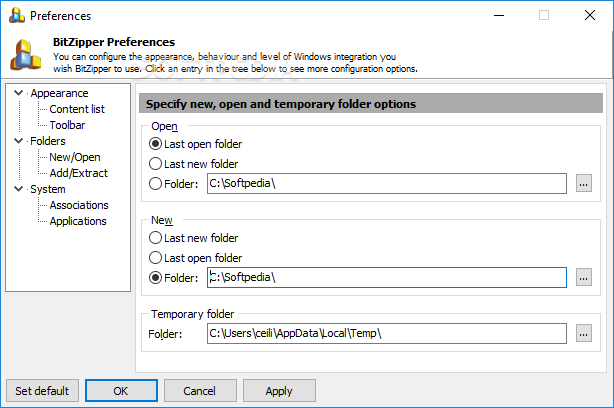Image resolution: width=614 pixels, height=408 pixels.
Task: Click the 'Specify new, open and temporary folder options' header
Action: click(x=371, y=103)
